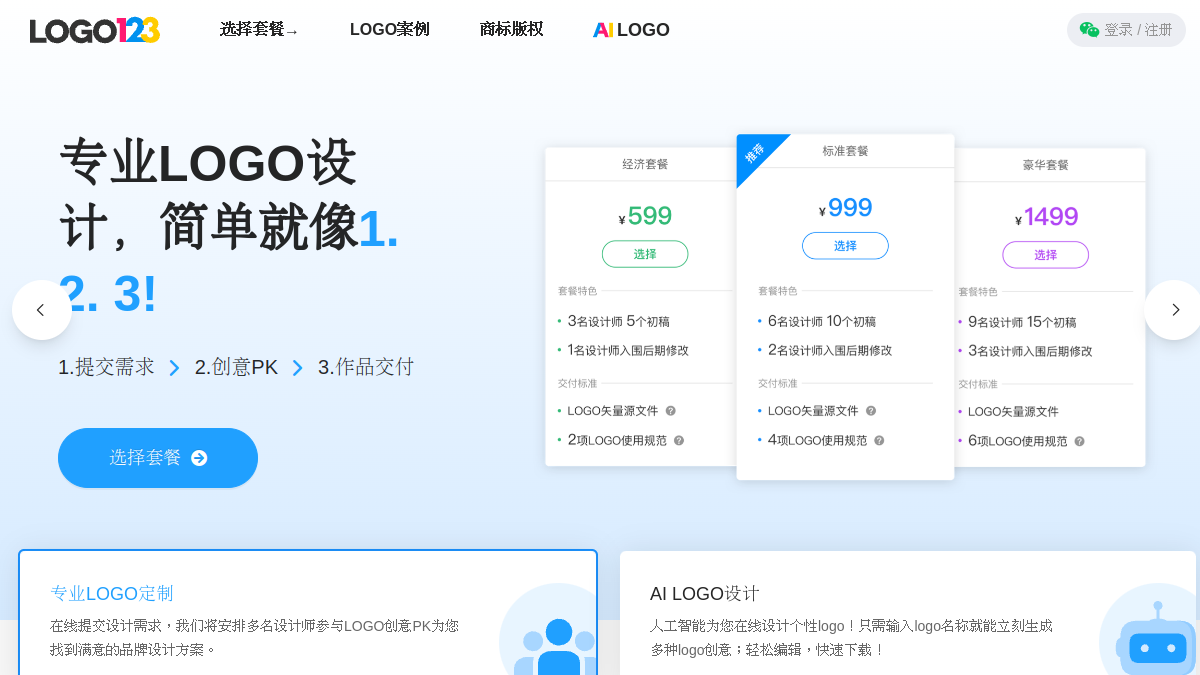The image size is (1200, 675).
Task: Click step 2.创意PK text
Action: [x=236, y=367]
